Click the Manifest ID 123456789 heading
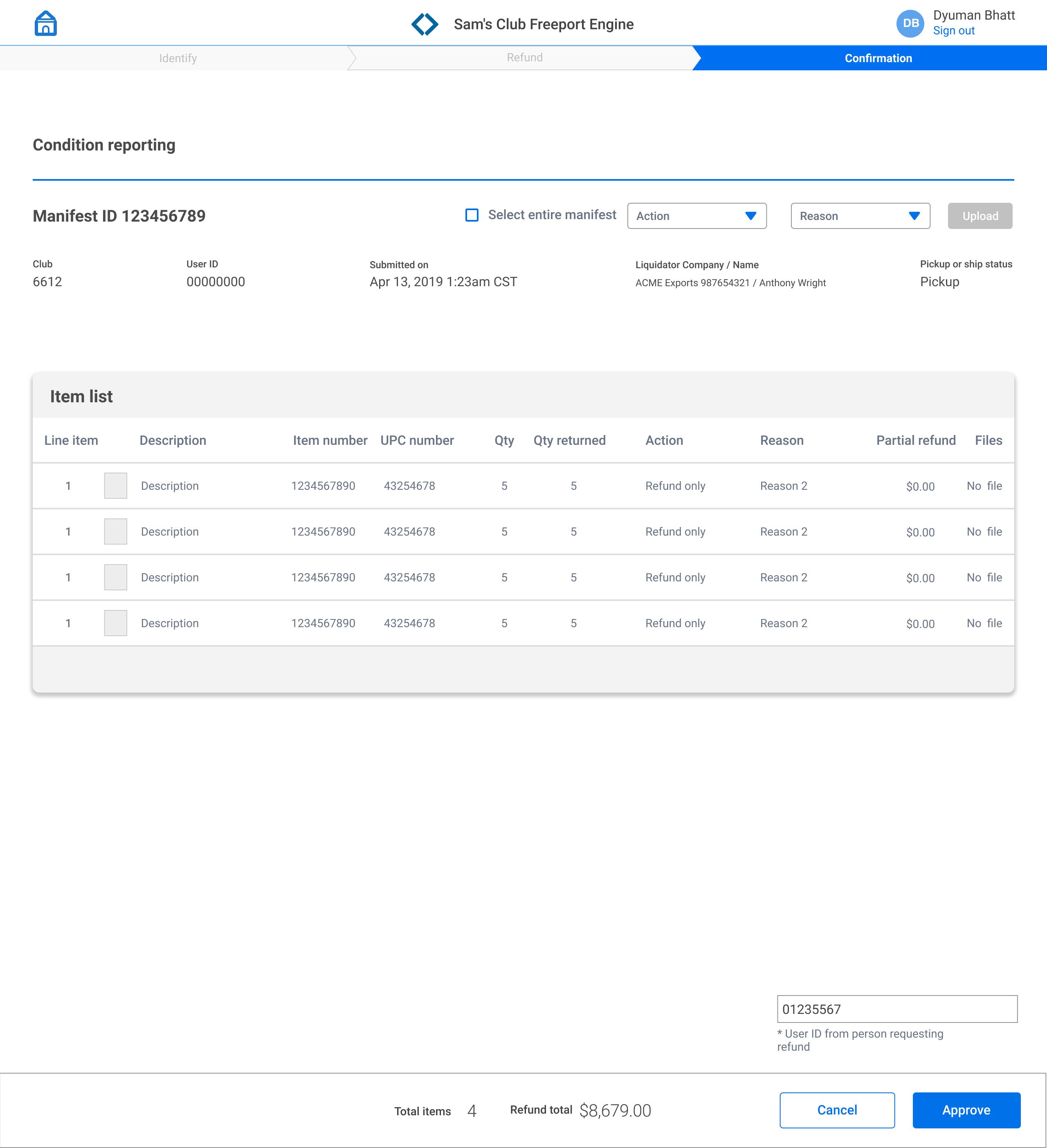The height and width of the screenshot is (1148, 1047). pyautogui.click(x=119, y=216)
